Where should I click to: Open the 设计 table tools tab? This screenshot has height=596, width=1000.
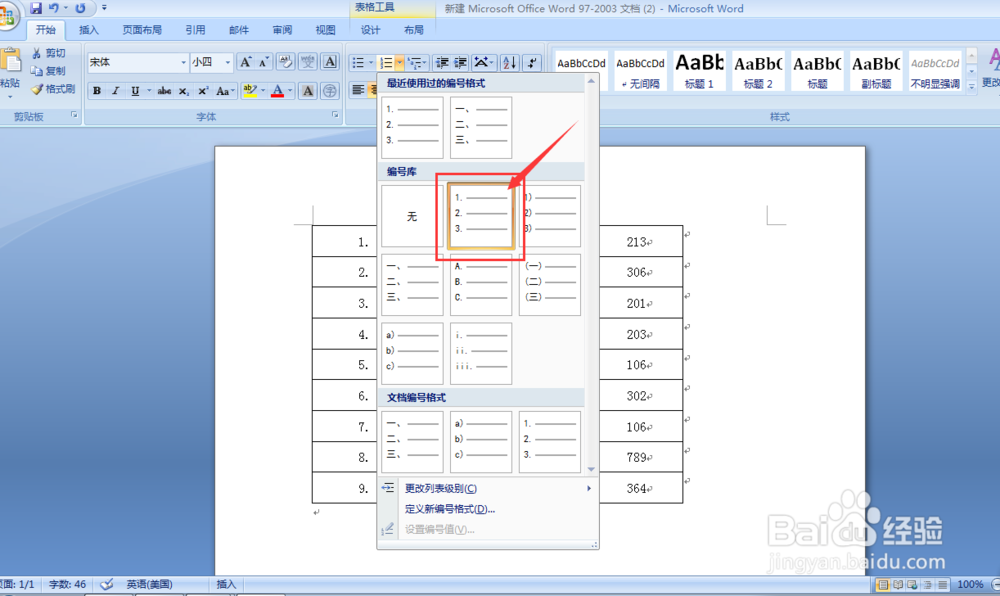click(x=371, y=30)
